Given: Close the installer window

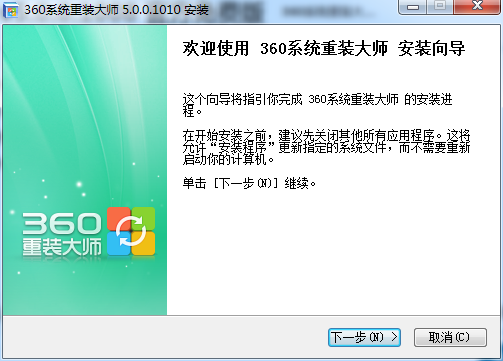Looking at the screenshot, I should [477, 6].
